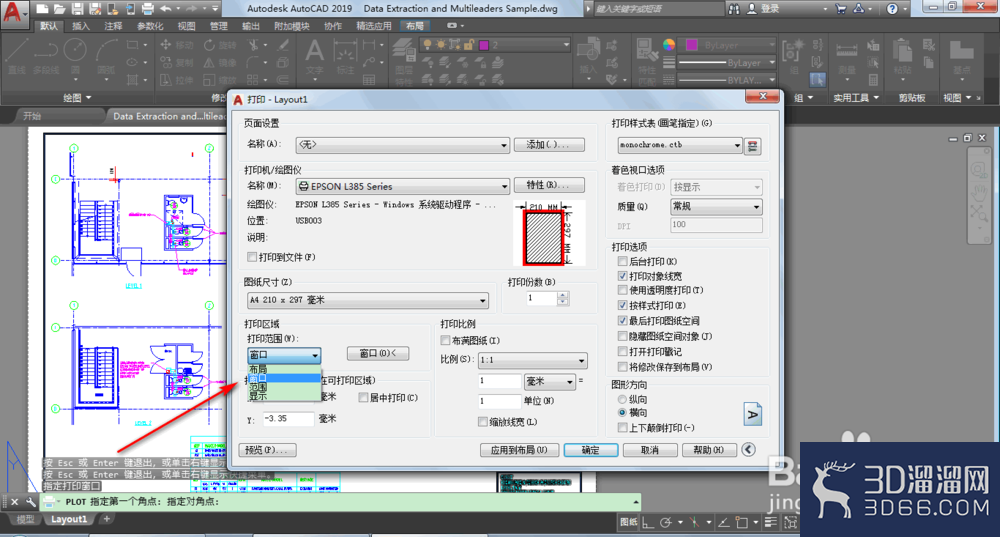Click the 确定 OK button
1000x537 pixels.
tap(591, 450)
